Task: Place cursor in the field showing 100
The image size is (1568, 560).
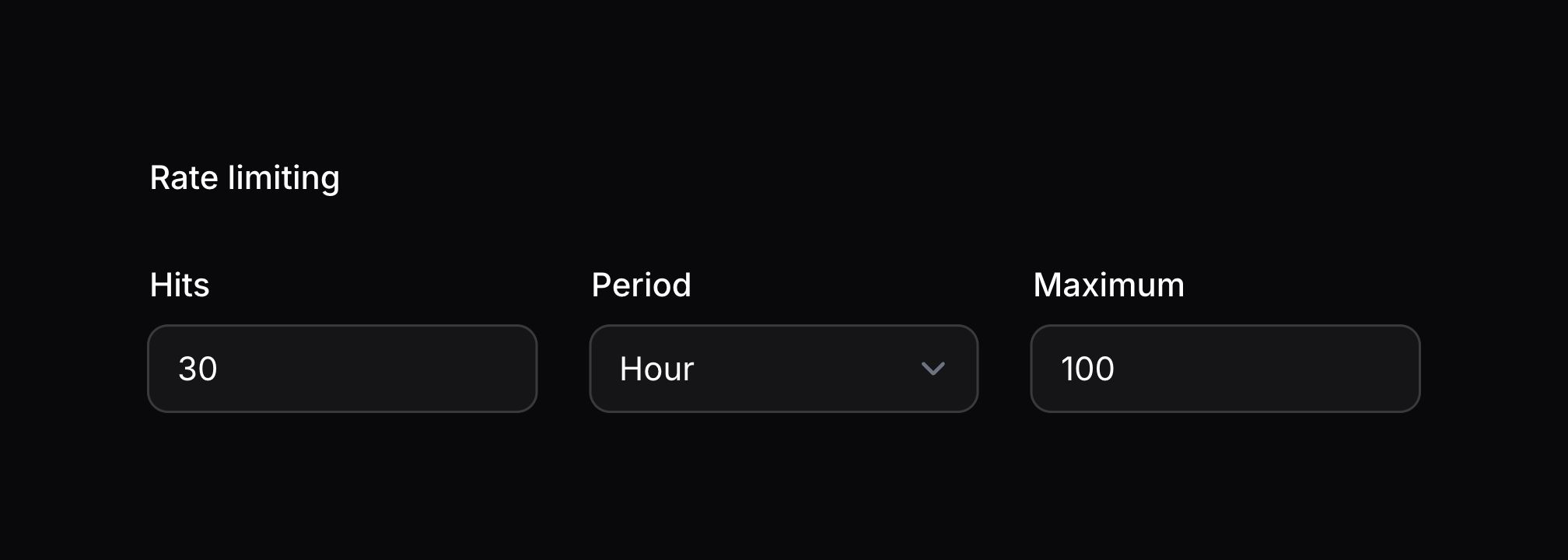Action: coord(1225,369)
